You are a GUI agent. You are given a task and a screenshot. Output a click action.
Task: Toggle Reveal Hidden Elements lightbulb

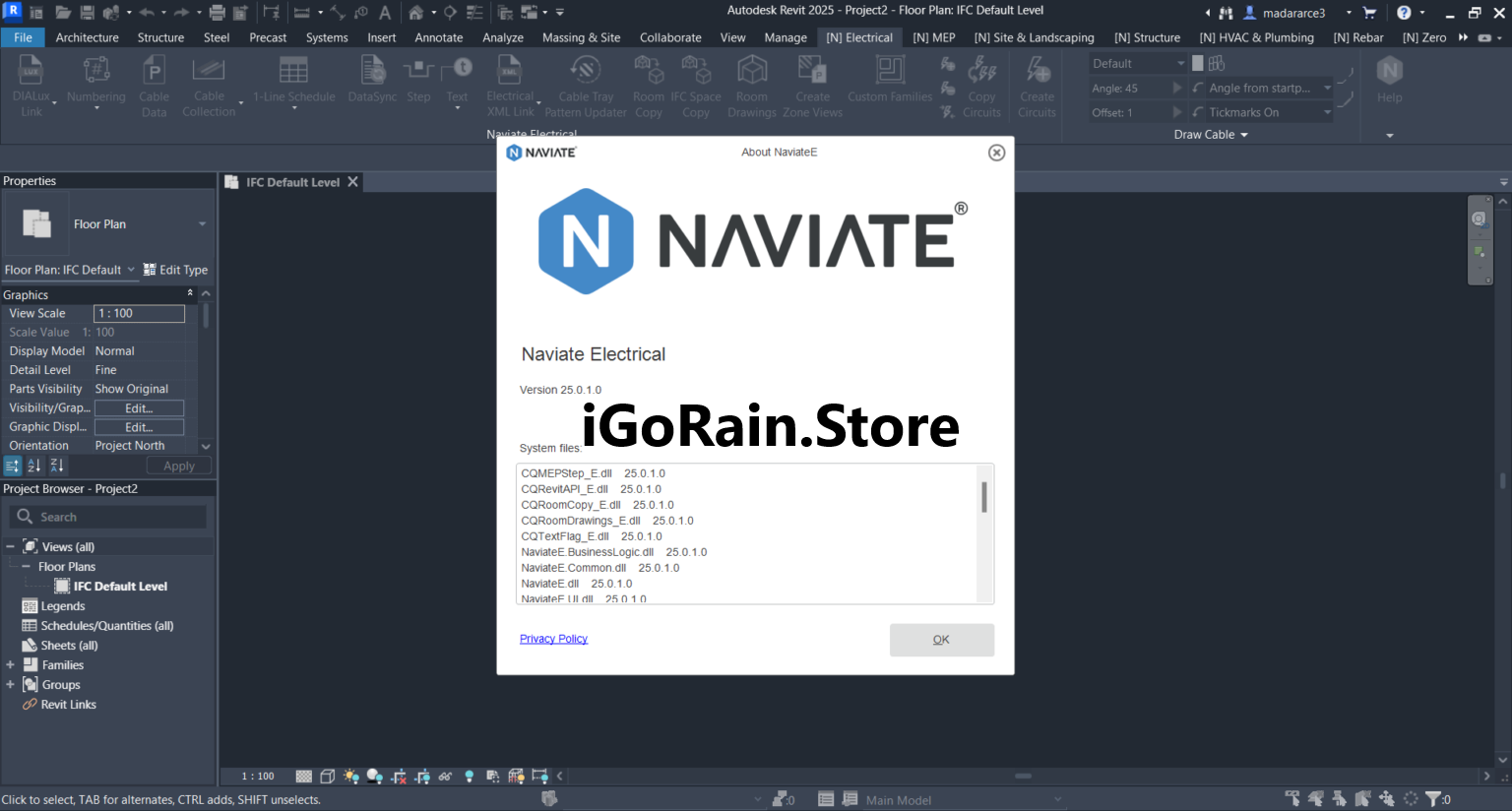(469, 777)
